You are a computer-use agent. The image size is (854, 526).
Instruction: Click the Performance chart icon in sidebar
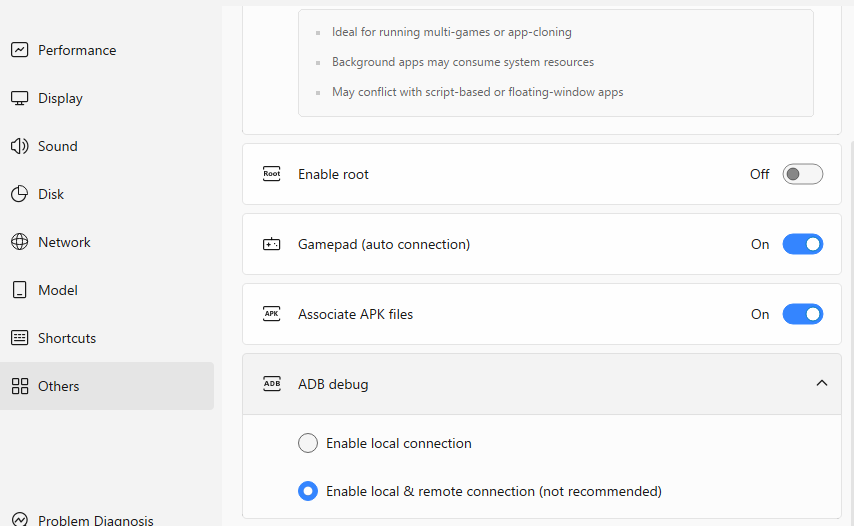[19, 50]
